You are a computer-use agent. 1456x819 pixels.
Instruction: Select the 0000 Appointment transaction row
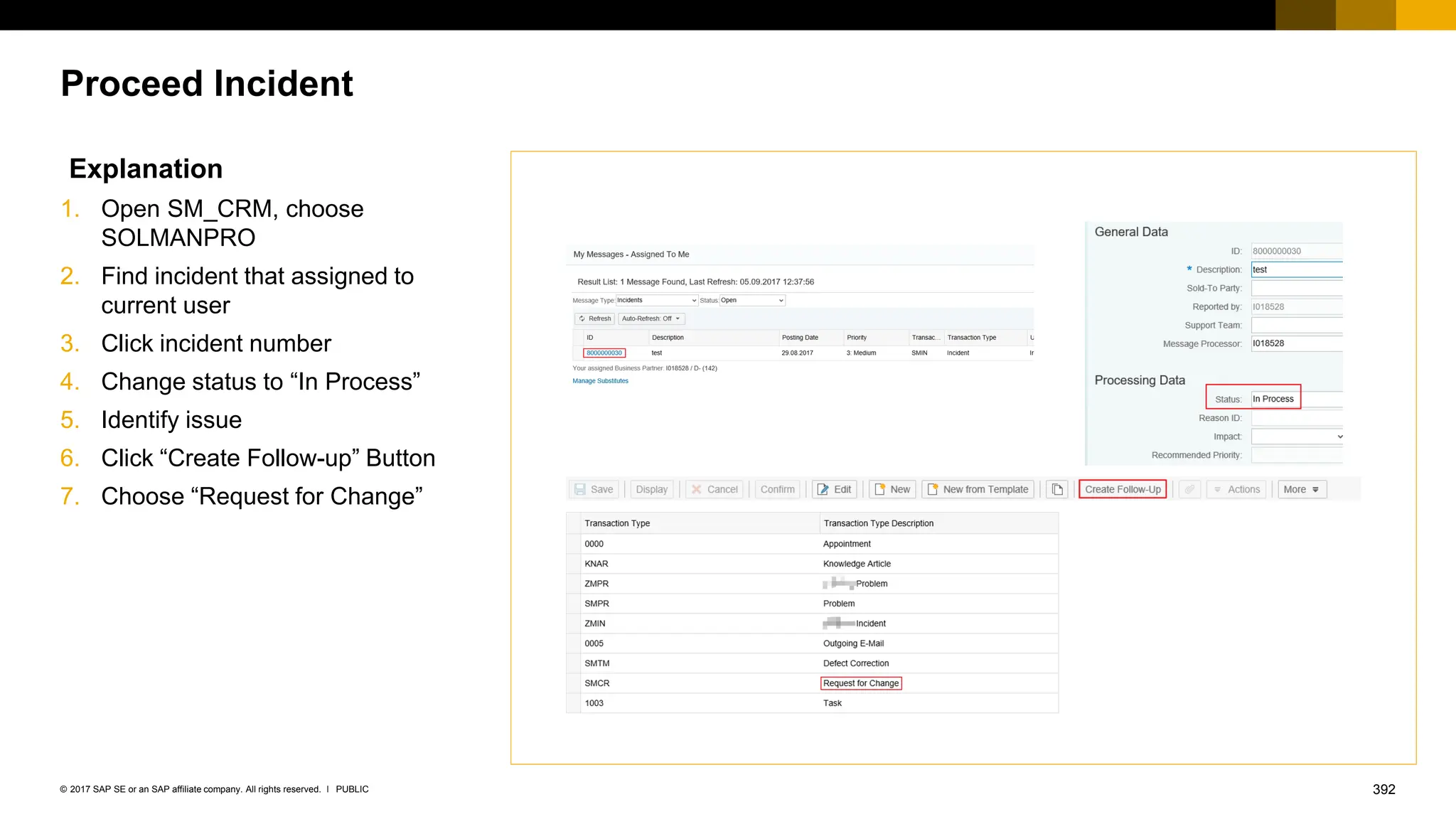tap(812, 544)
